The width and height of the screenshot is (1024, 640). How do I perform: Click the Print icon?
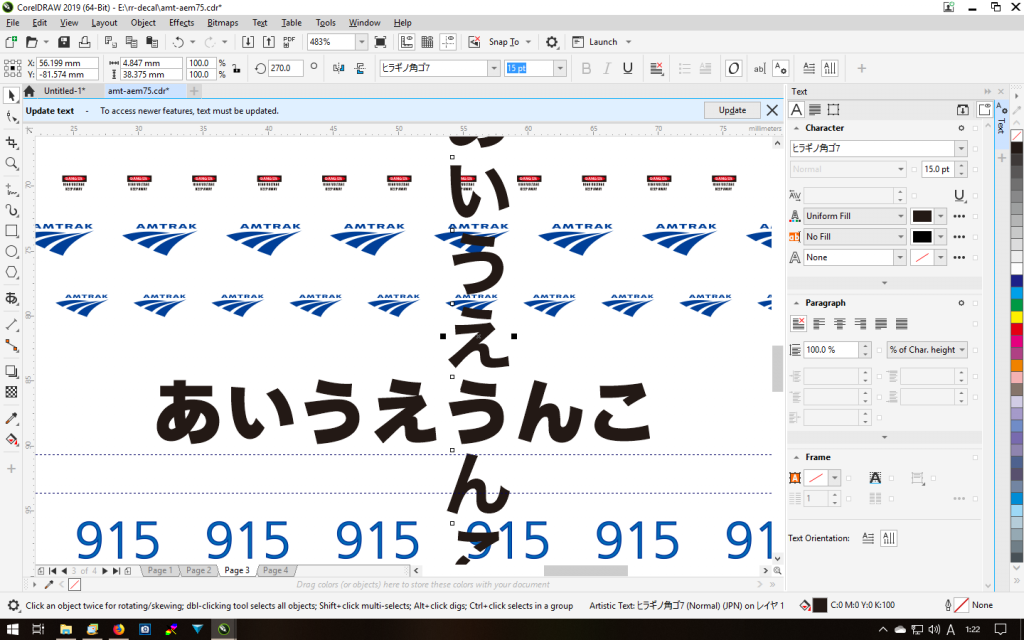84,42
